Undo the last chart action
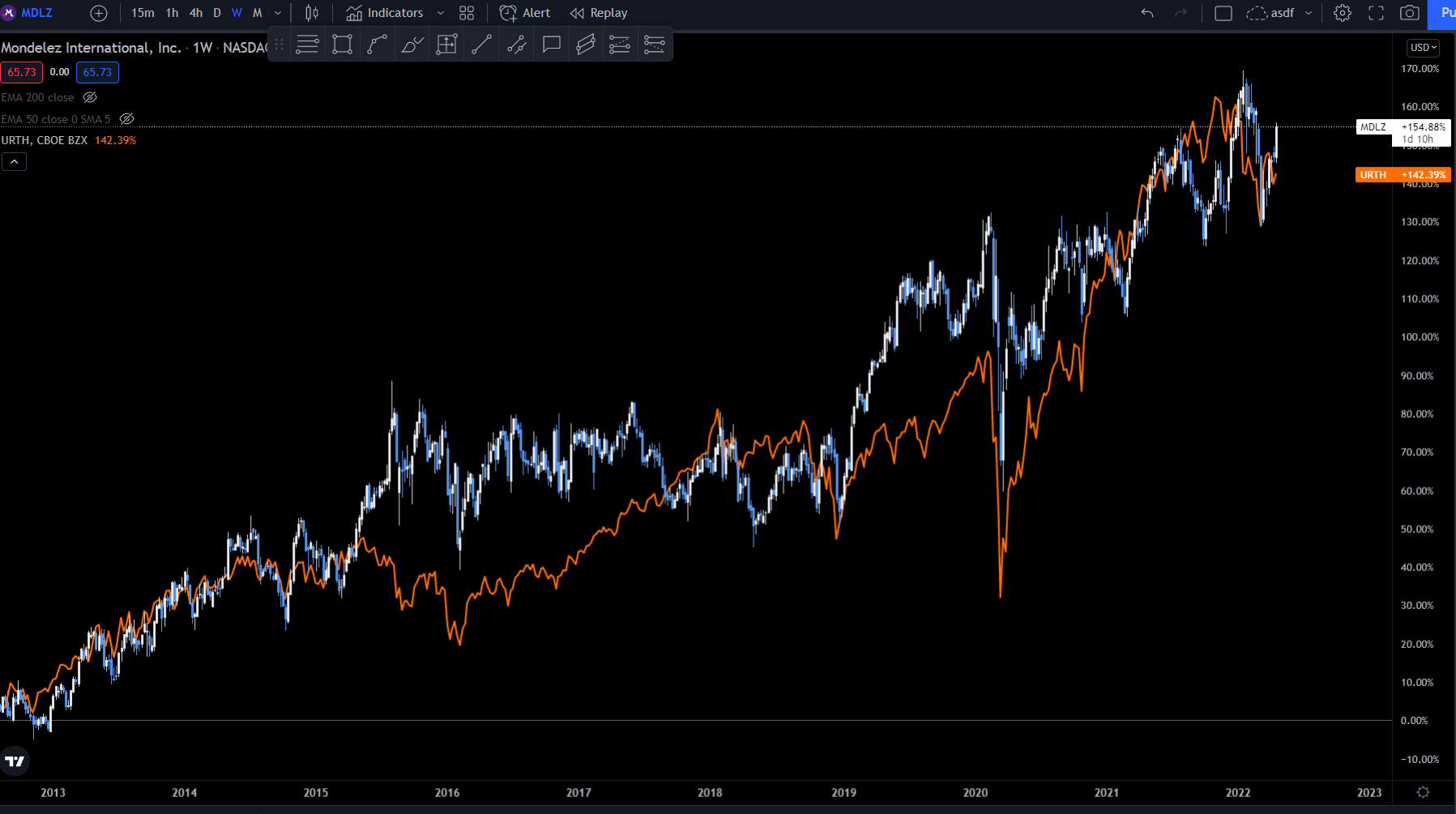This screenshot has width=1456, height=814. (x=1147, y=13)
